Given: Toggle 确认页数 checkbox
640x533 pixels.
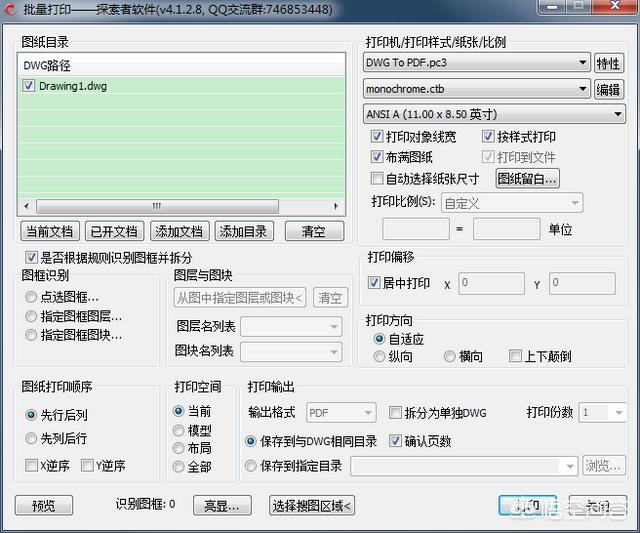Looking at the screenshot, I should [x=395, y=441].
